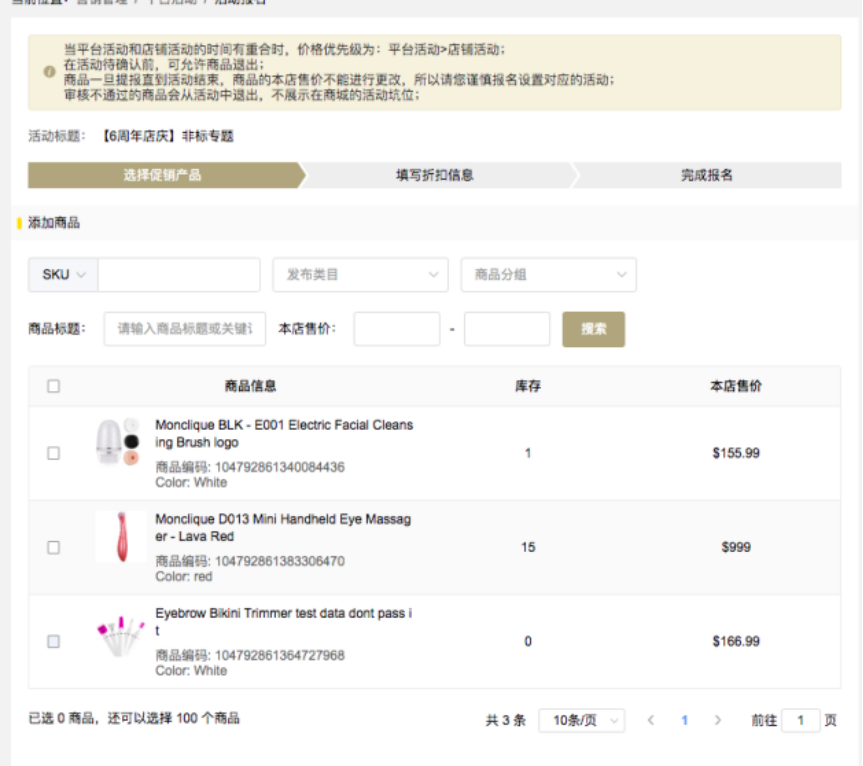Viewport: 863px width, 766px height.
Task: Focus the 商品标题 keyword input field
Action: (x=185, y=329)
